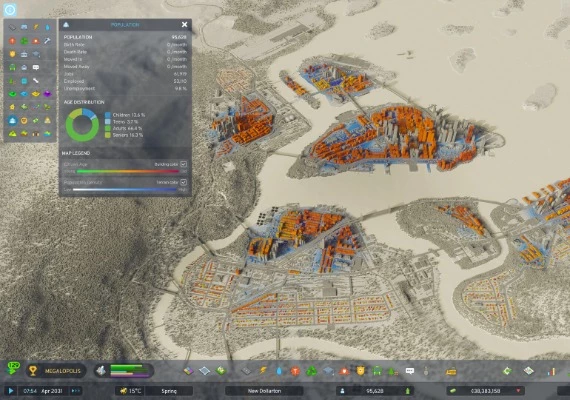
Task: Open transportation bus menu in bottom toolbar
Action: pyautogui.click(x=377, y=371)
